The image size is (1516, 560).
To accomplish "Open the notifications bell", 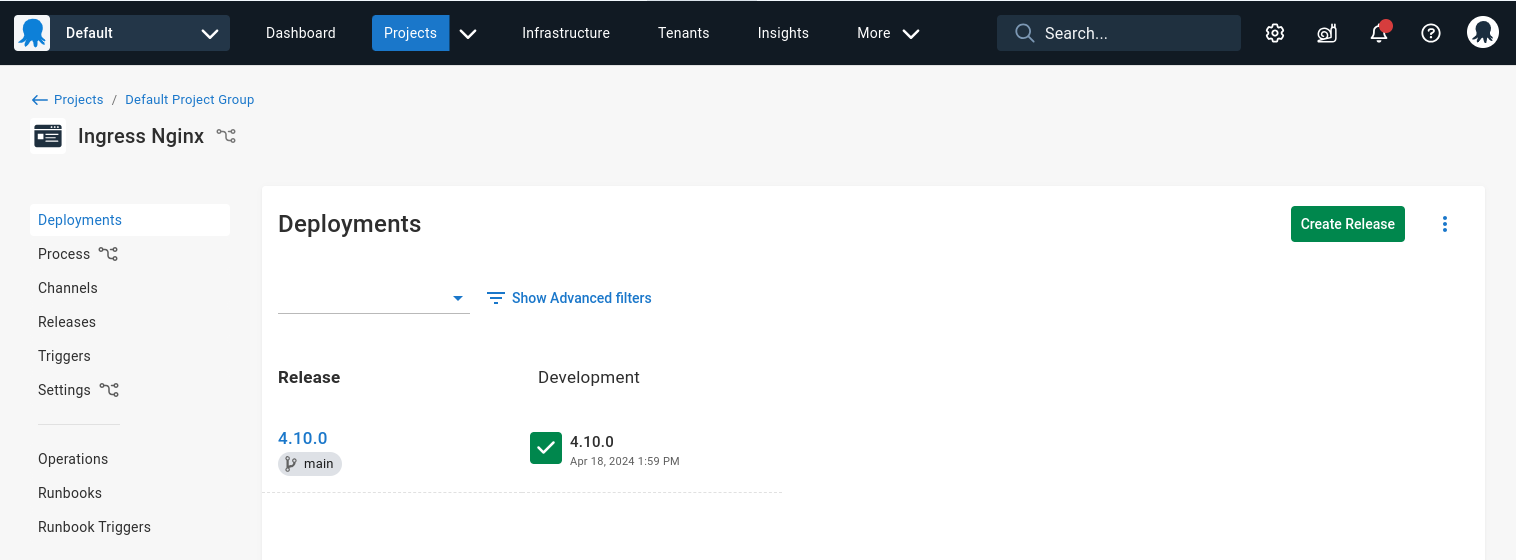I will (x=1379, y=33).
